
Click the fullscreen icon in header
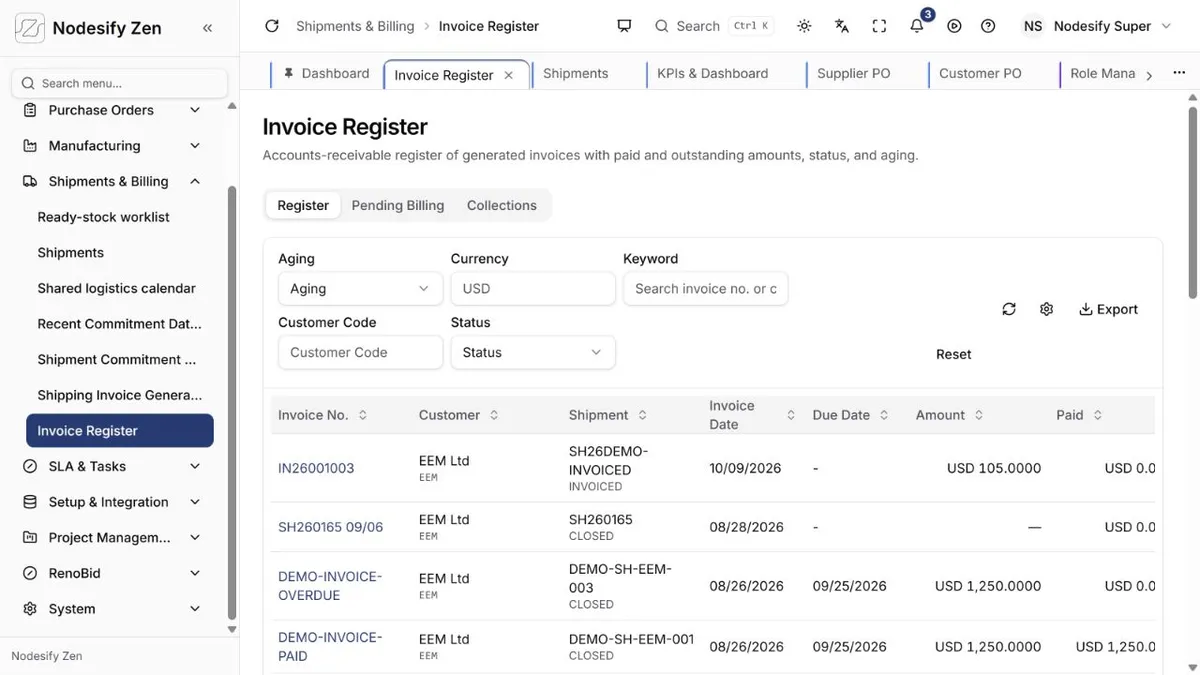click(879, 26)
